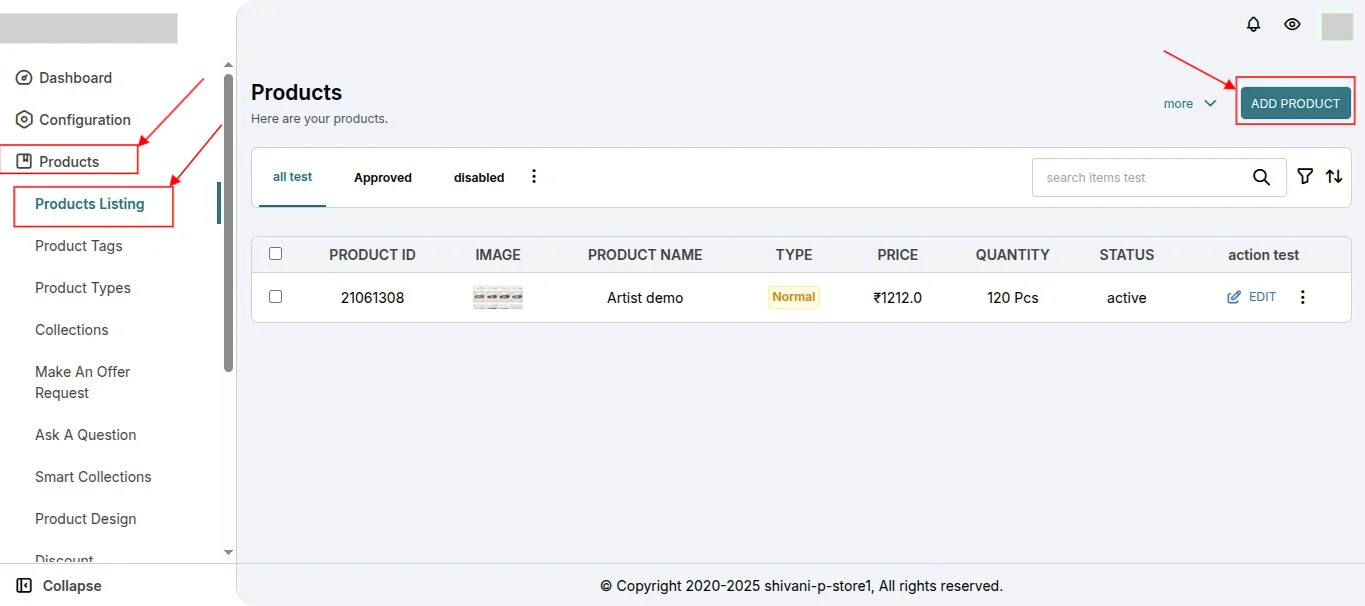Expand the more dropdown chevron
The width and height of the screenshot is (1365, 606).
1210,103
